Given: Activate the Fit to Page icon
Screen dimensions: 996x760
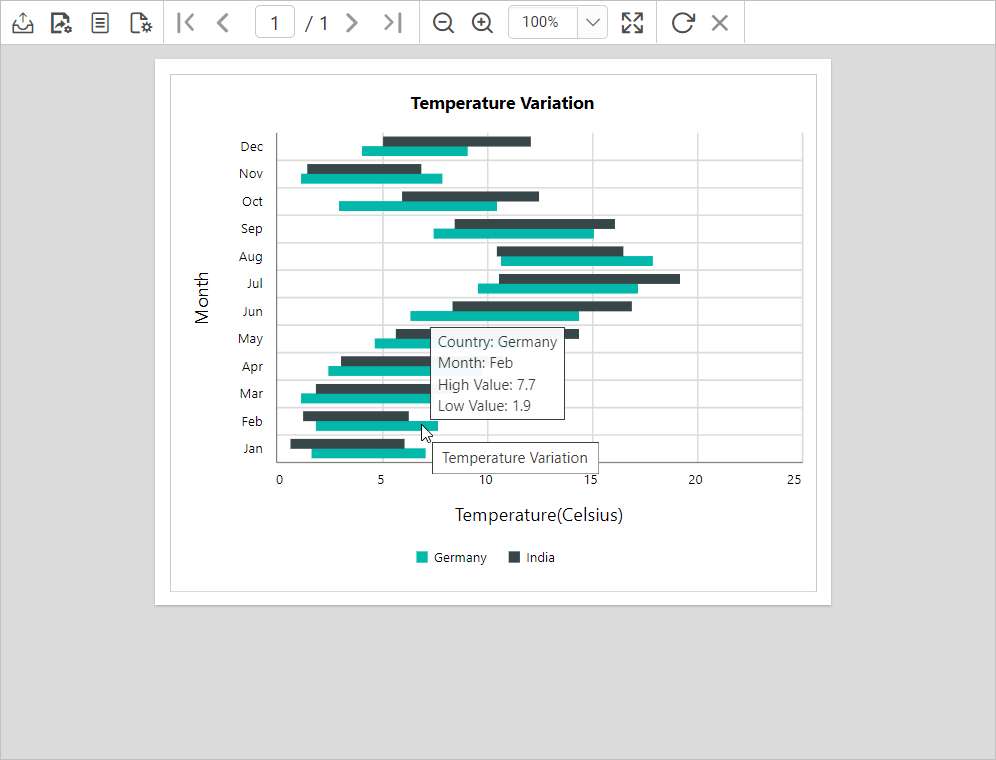Looking at the screenshot, I should 632,22.
